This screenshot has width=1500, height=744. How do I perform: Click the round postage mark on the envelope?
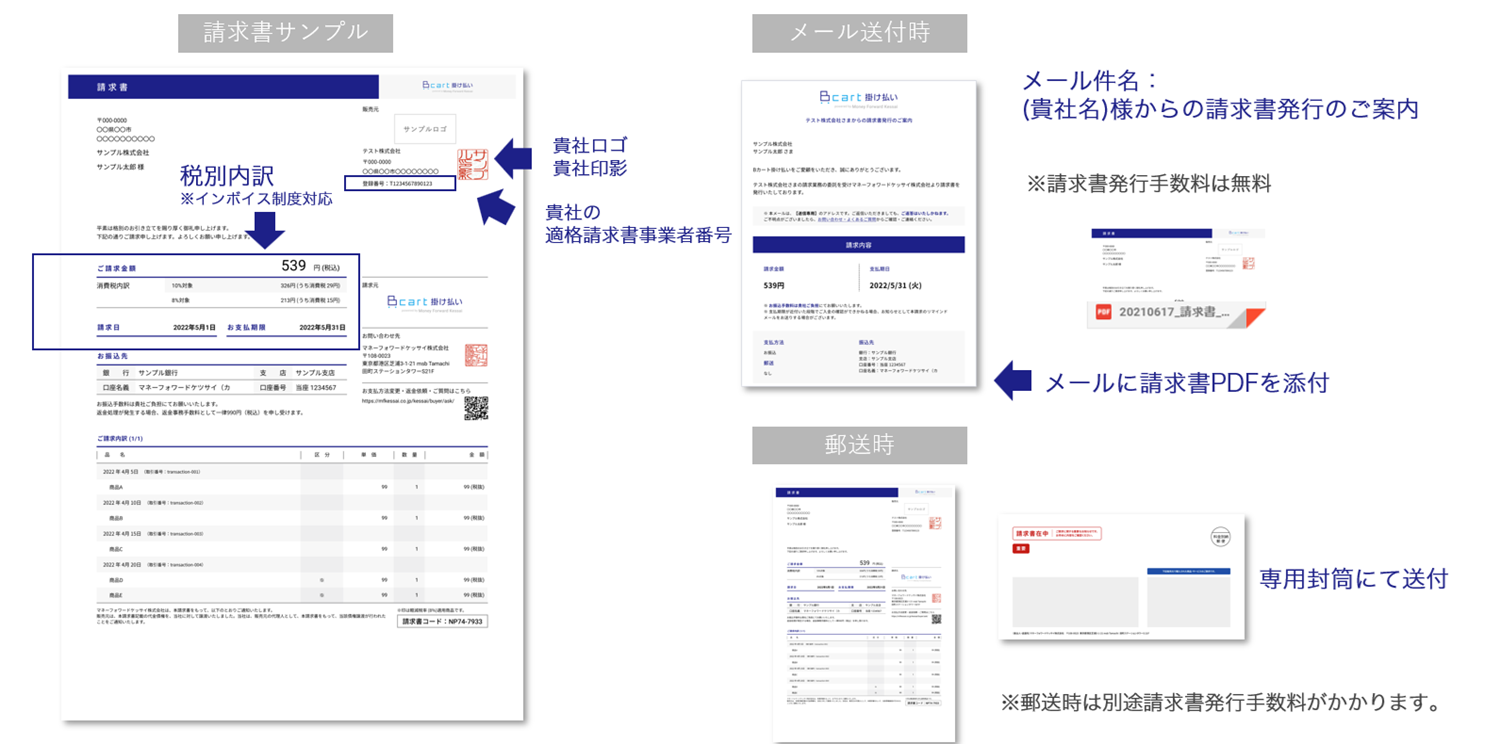click(x=1219, y=537)
